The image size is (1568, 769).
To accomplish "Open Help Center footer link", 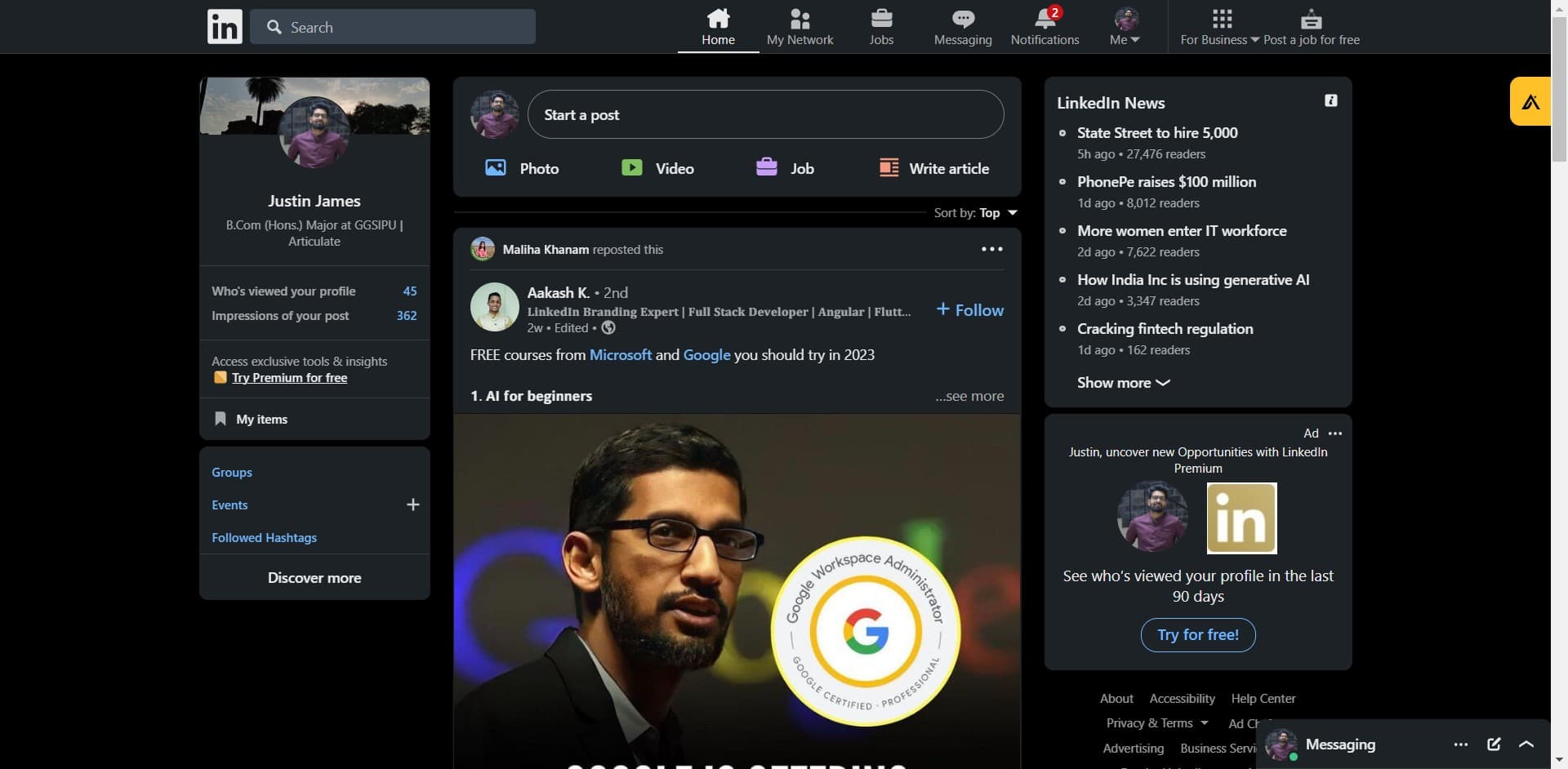I will 1263,699.
